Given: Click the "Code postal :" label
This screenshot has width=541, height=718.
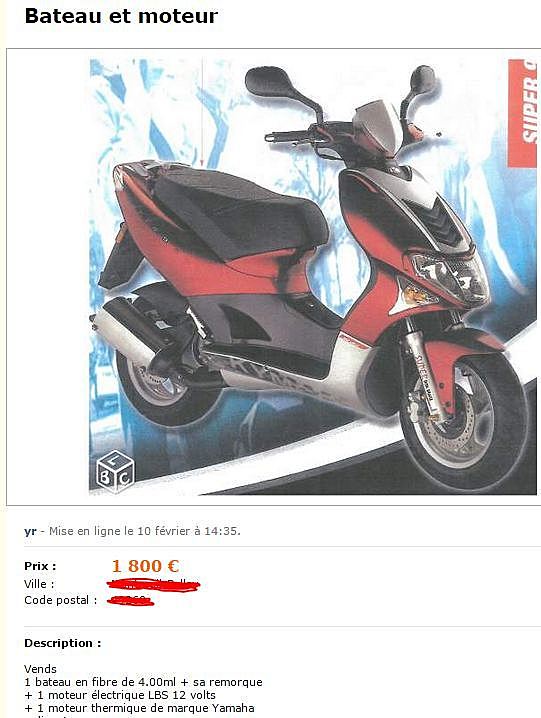Looking at the screenshot, I should click(x=60, y=600).
